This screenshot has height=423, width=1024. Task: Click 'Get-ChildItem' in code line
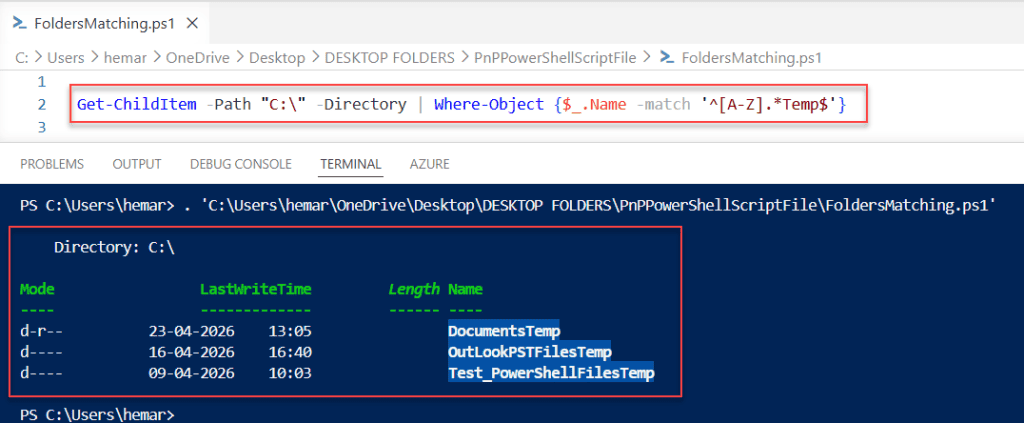tap(136, 104)
